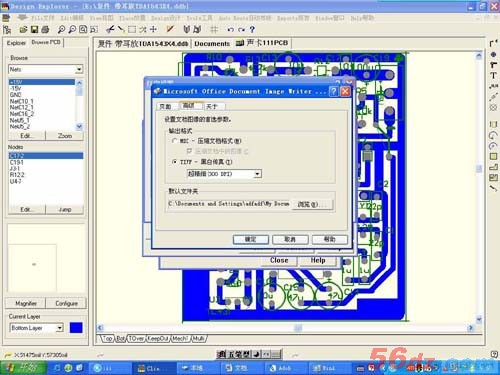Click the Help button behind the dialog

pyautogui.click(x=318, y=260)
